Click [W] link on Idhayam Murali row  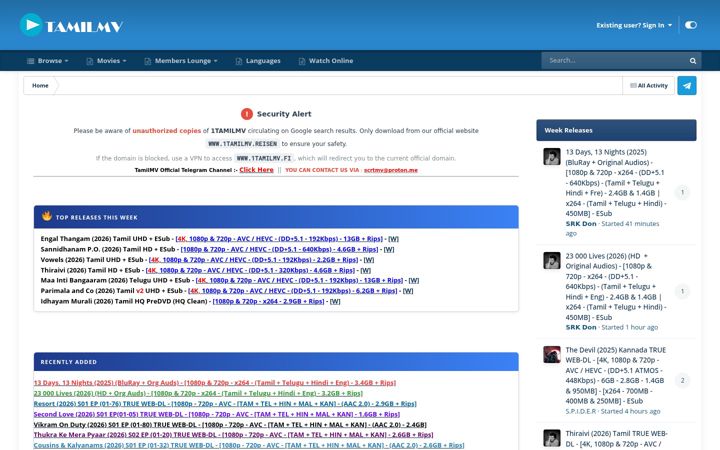335,302
